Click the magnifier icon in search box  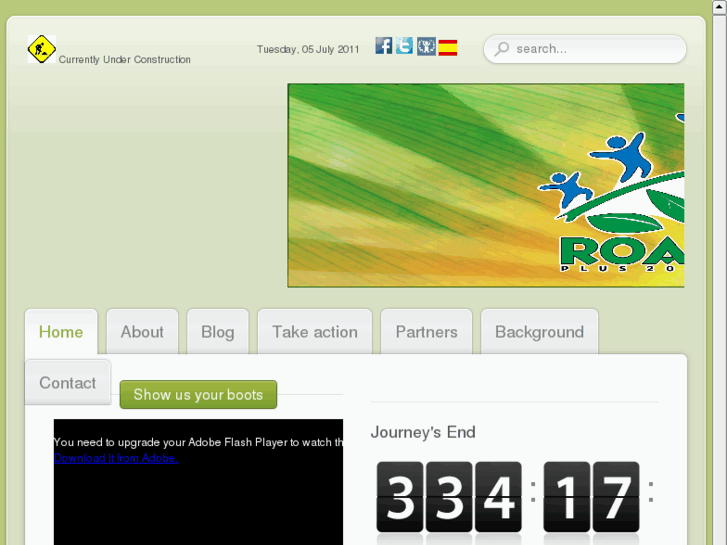coord(502,49)
